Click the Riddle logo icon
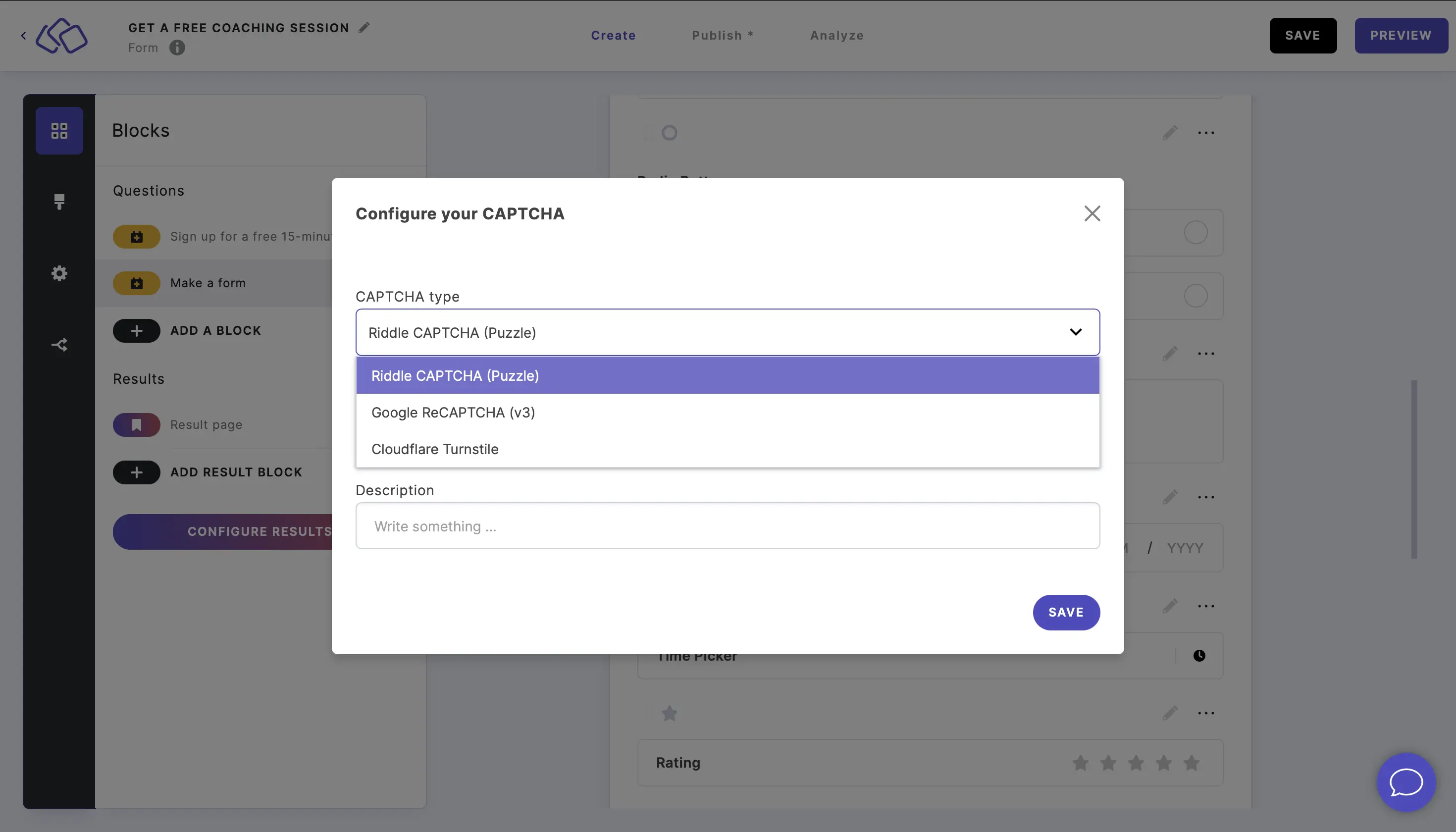The image size is (1456, 832). tap(62, 36)
